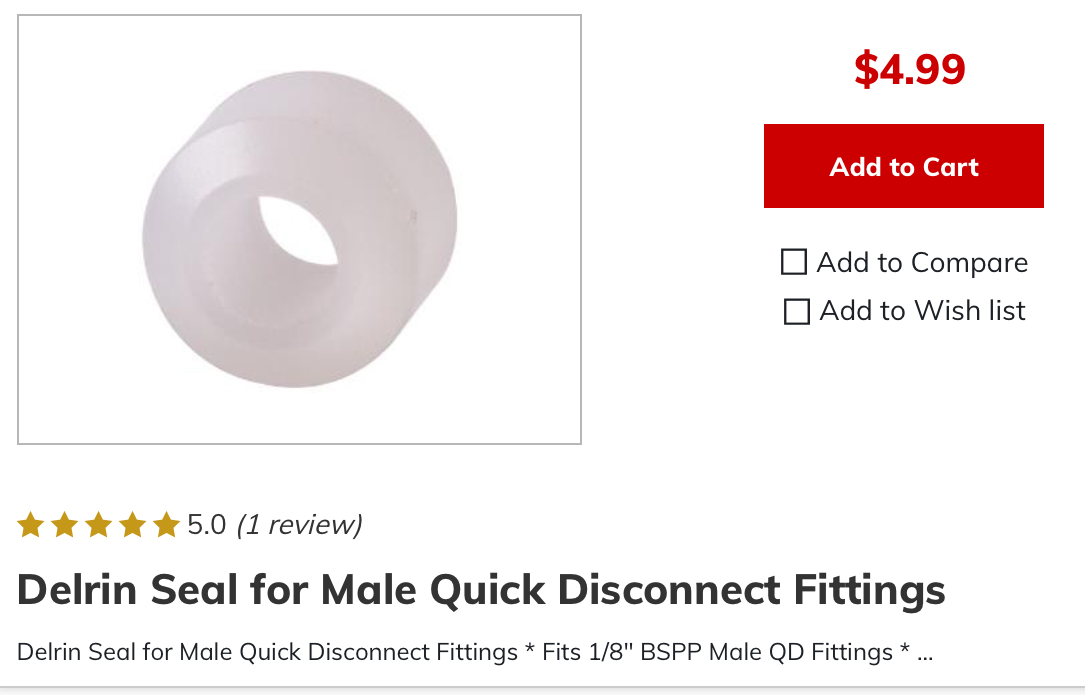Click the 5.0 rating score
This screenshot has height=695, width=1085.
tap(206, 525)
